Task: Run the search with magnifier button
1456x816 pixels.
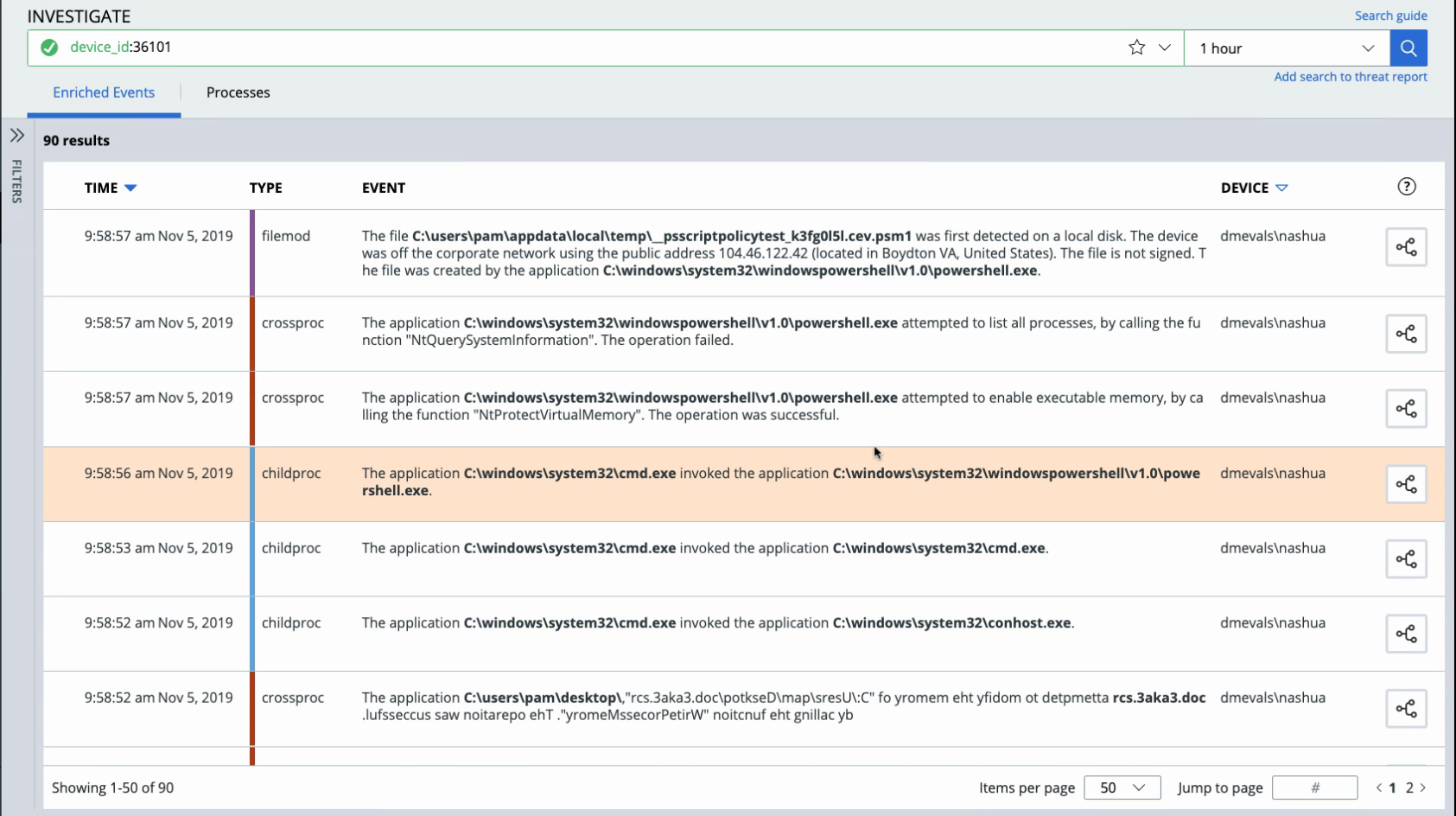Action: point(1408,48)
